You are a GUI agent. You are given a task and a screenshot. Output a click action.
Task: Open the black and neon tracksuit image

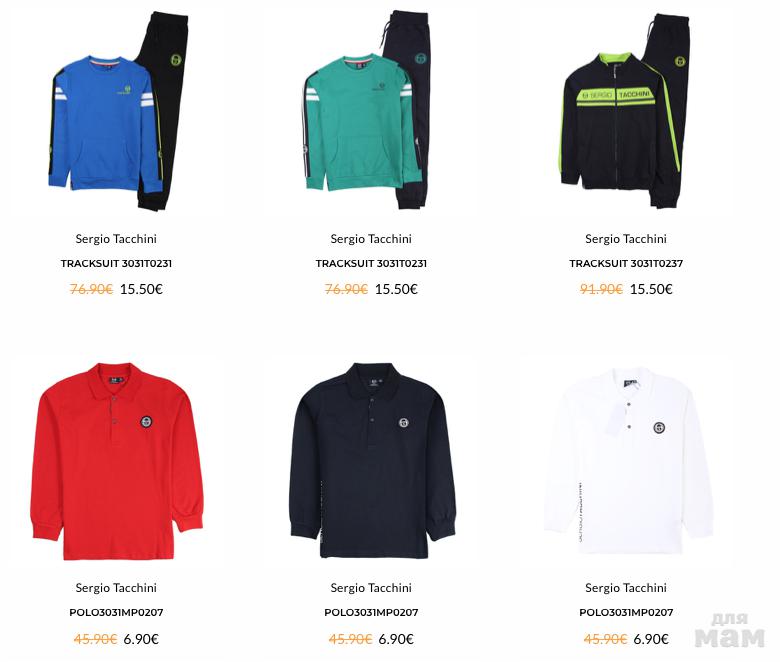pos(625,110)
